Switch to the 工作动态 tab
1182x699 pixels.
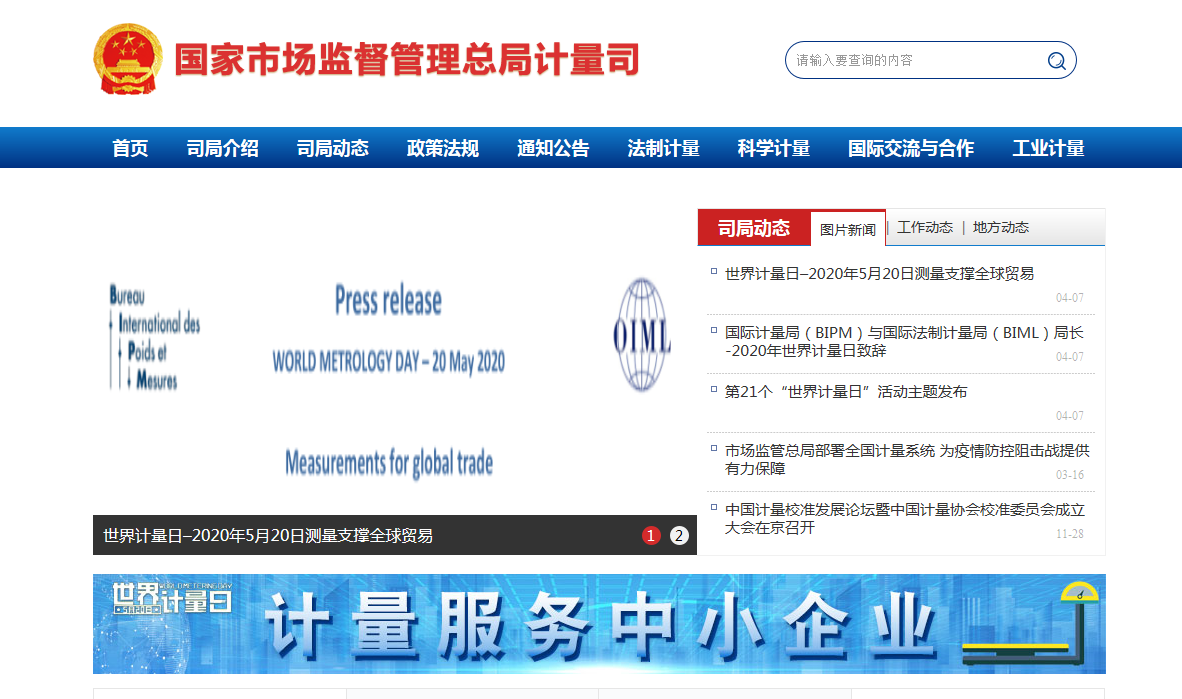tap(924, 228)
